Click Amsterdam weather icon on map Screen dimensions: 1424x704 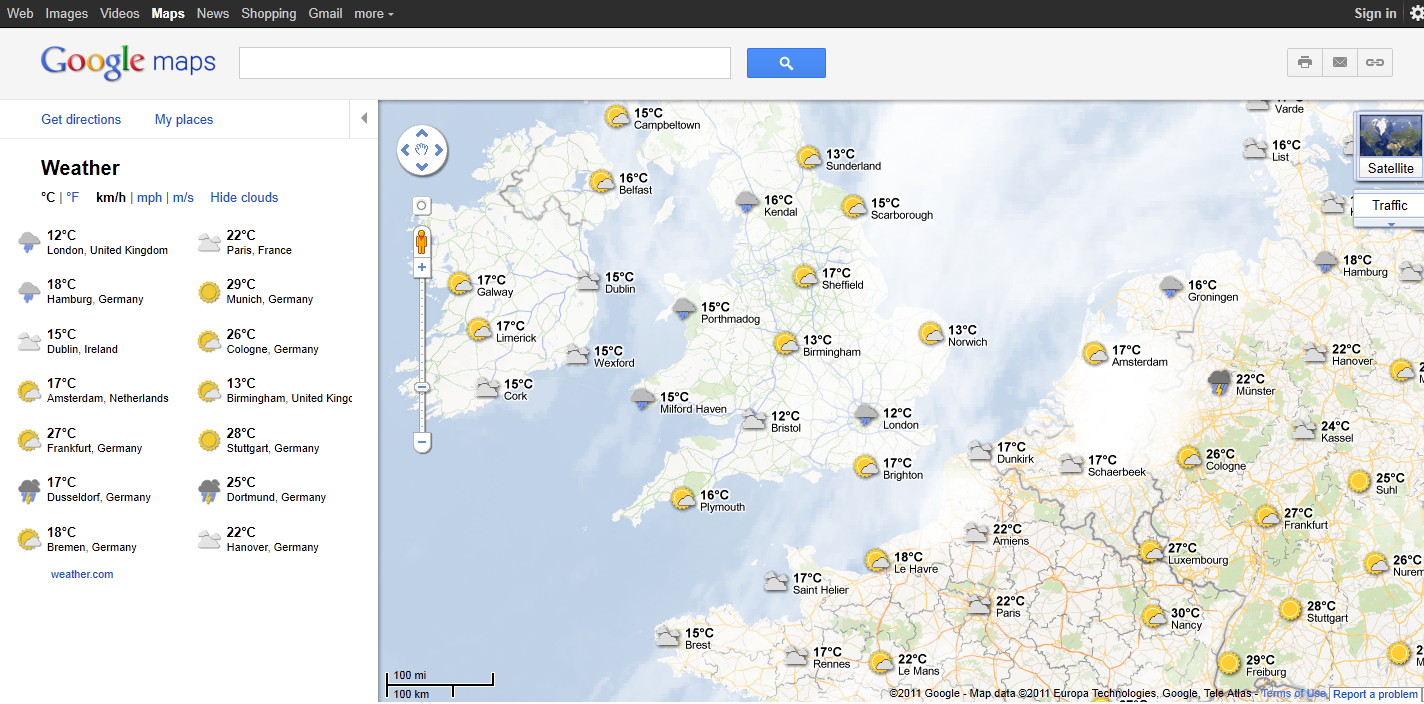[1095, 353]
